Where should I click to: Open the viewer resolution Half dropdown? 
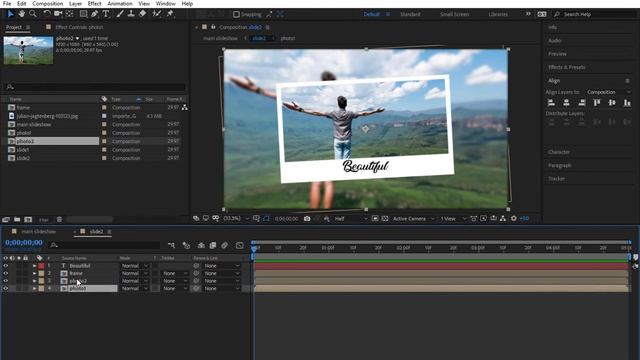pyautogui.click(x=350, y=219)
